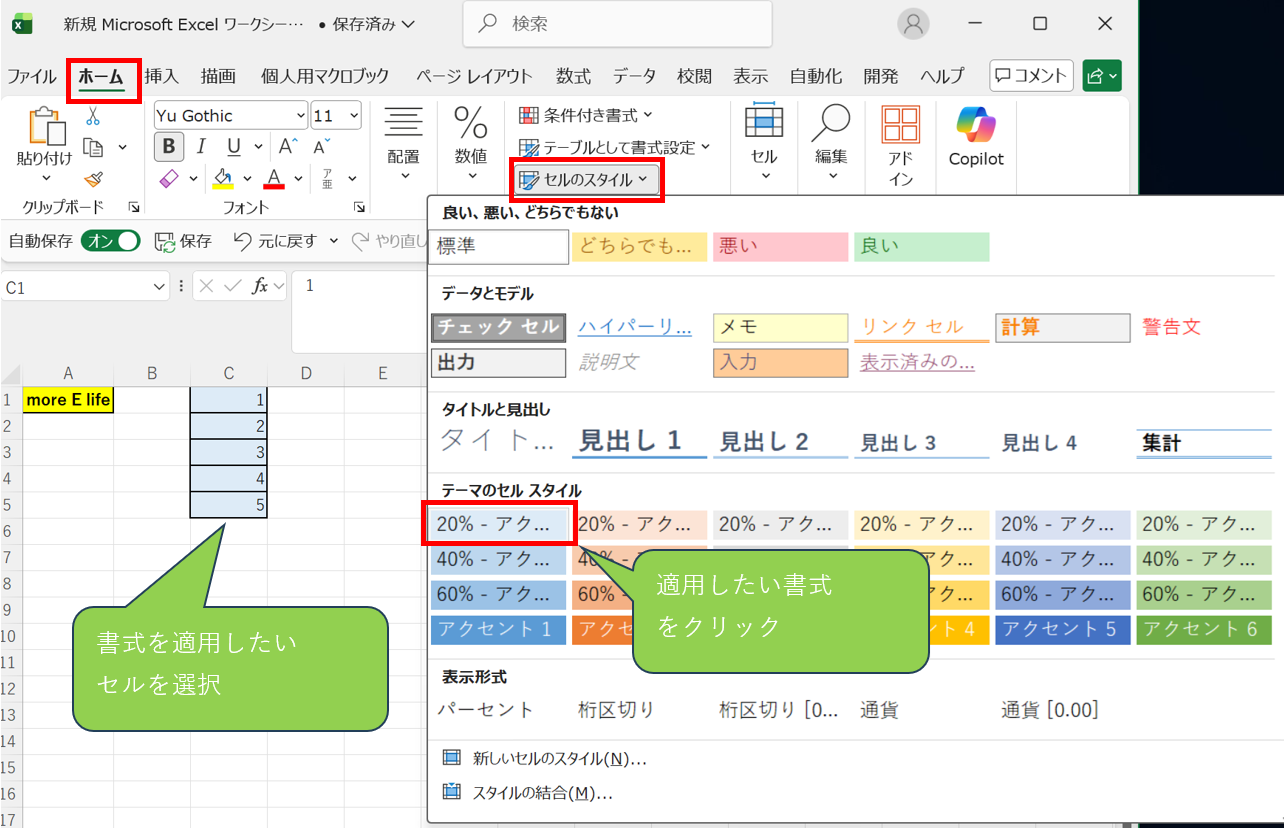
Task: Apply Italic formatting
Action: coord(200,147)
